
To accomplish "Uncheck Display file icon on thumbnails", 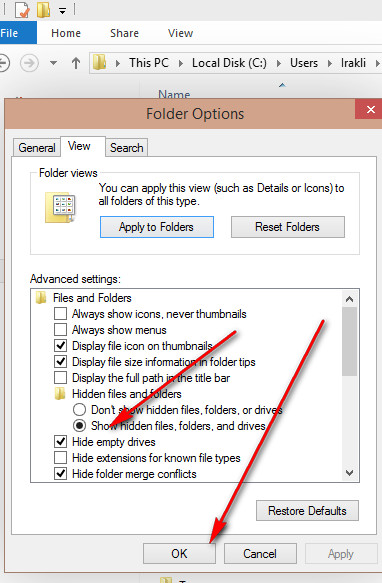I will tap(60, 346).
